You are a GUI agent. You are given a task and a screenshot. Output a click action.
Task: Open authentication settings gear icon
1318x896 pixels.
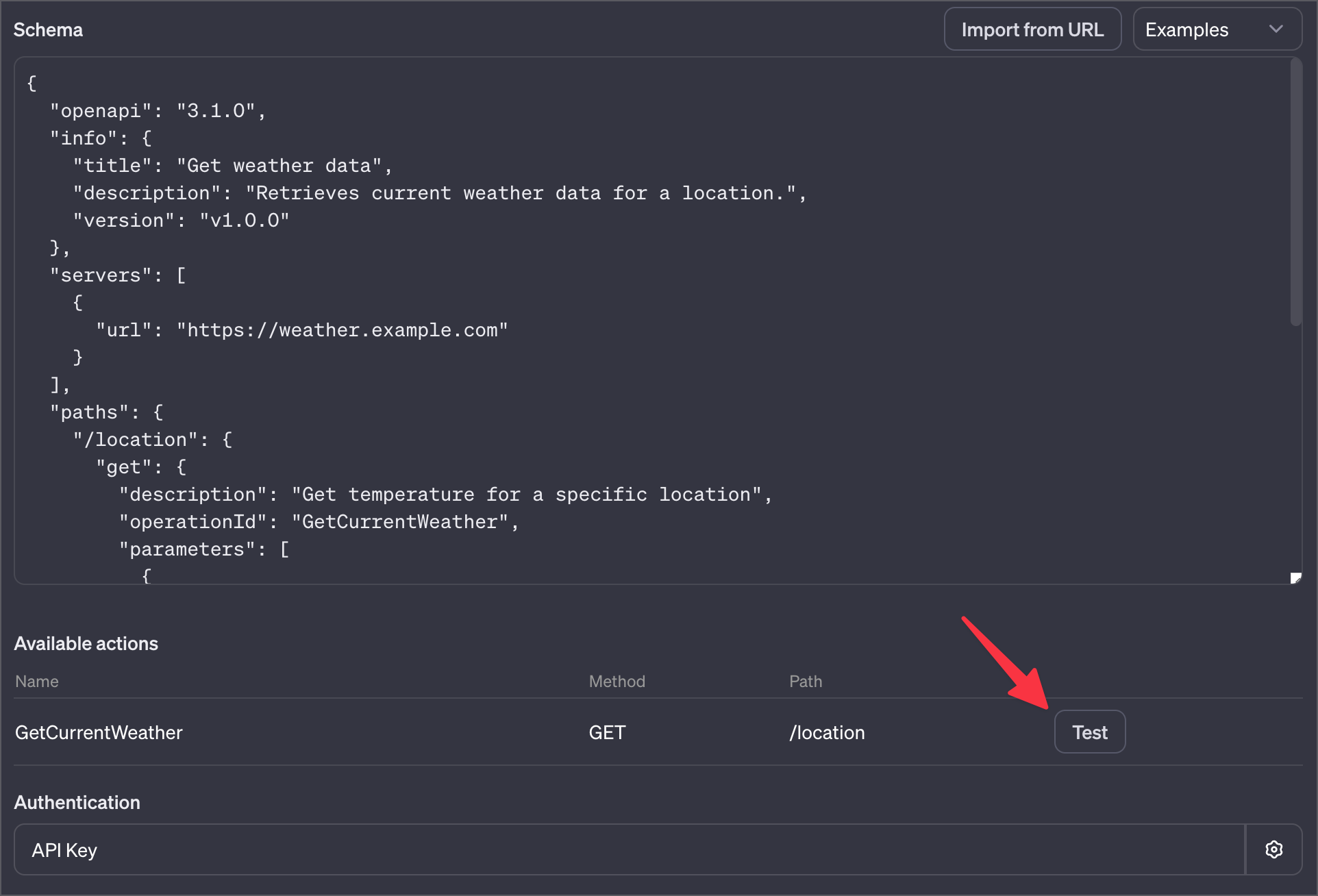tap(1273, 849)
